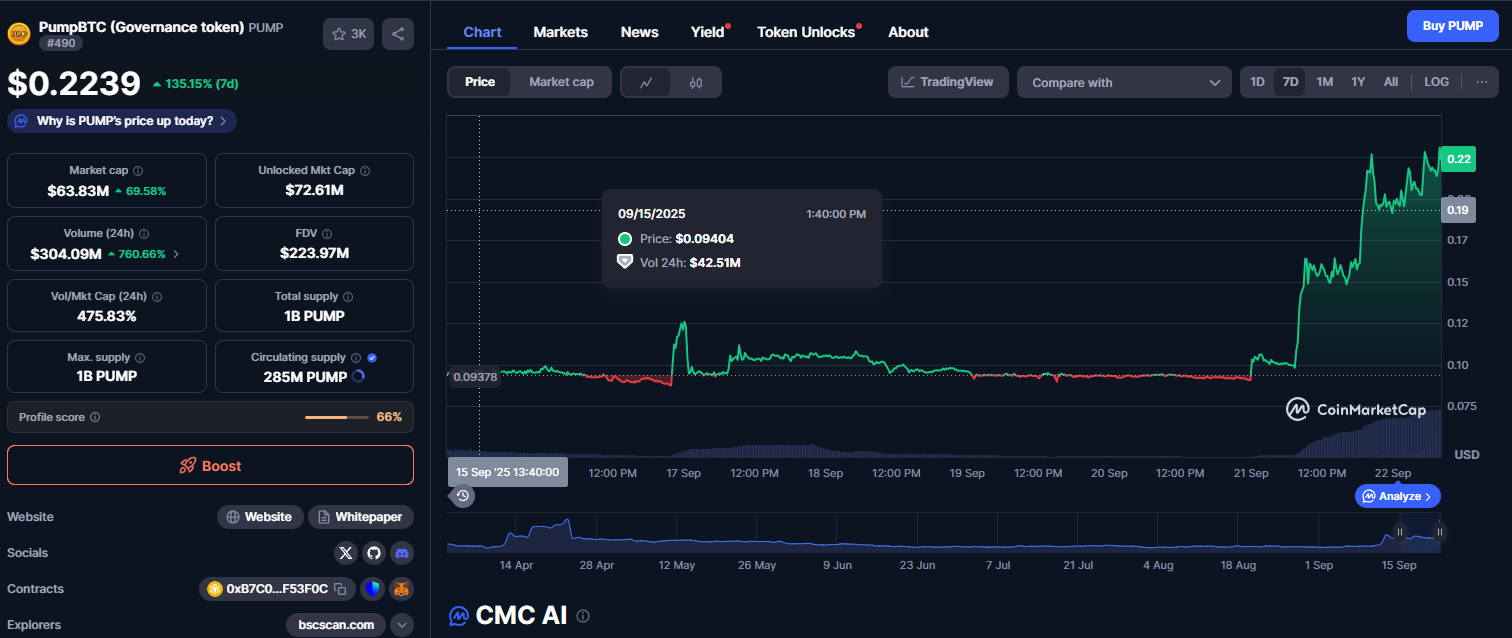Click the Profile score info icon
Image resolution: width=1512 pixels, height=638 pixels.
click(95, 417)
